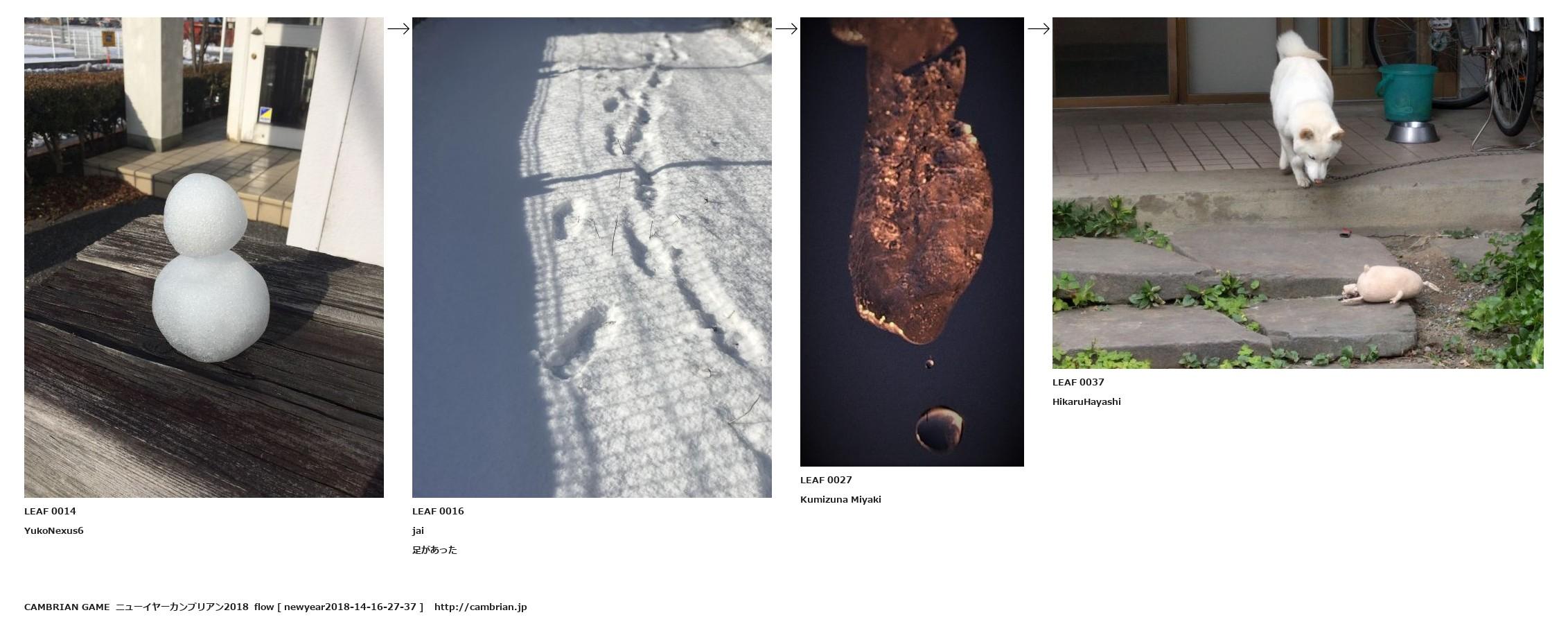Open the snow footprints photo
Screen dimensions: 1568x624
coord(592,257)
